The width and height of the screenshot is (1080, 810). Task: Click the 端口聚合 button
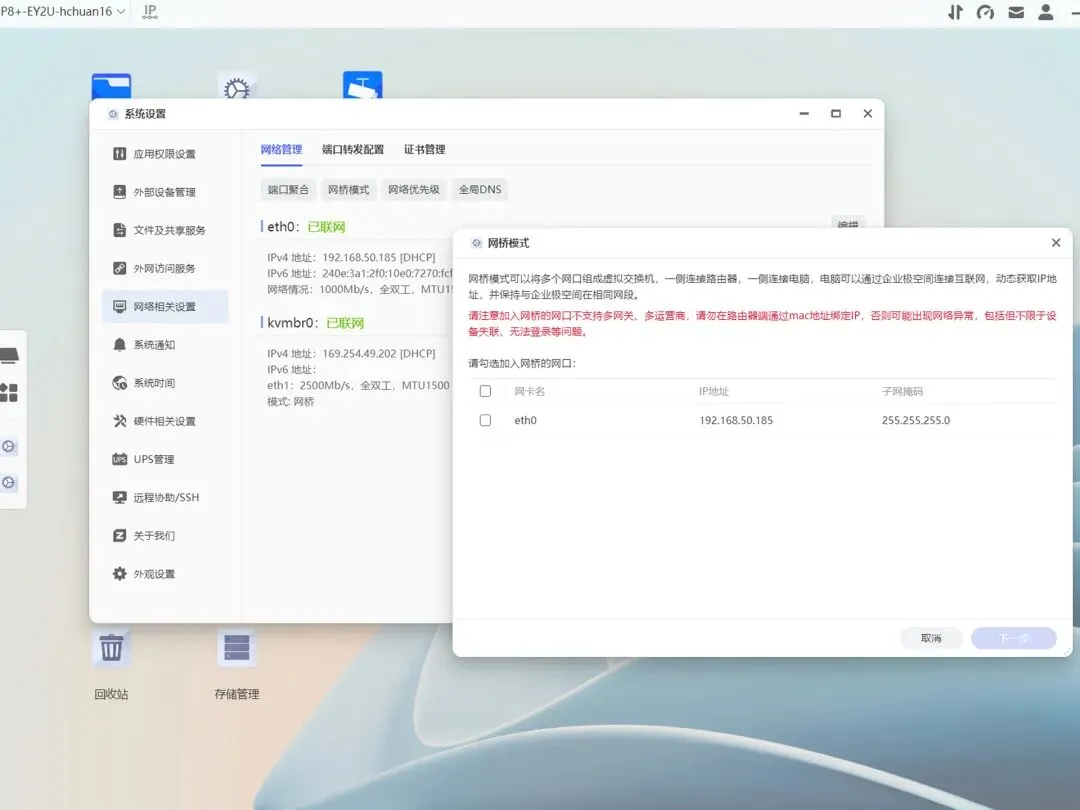pos(288,189)
